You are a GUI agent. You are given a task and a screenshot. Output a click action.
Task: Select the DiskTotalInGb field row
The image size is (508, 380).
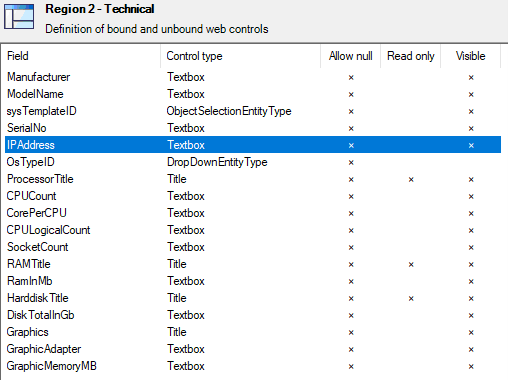[x=253, y=315]
